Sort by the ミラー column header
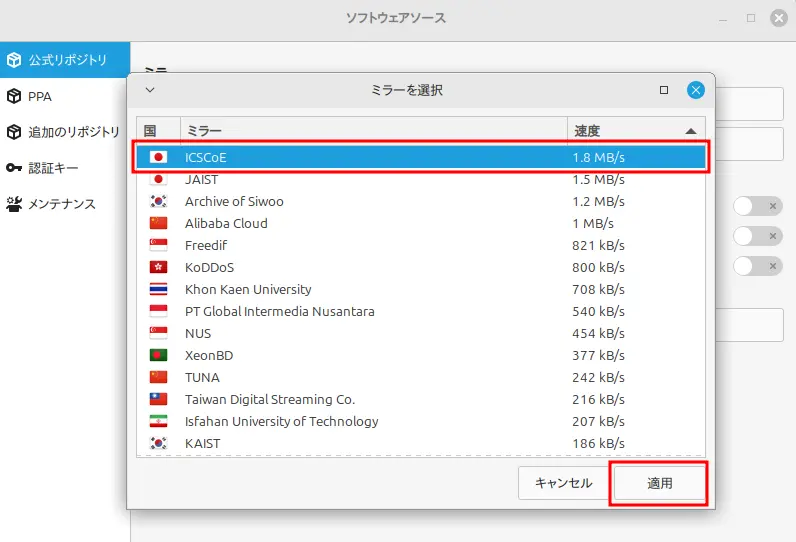The width and height of the screenshot is (796, 542). click(x=374, y=131)
